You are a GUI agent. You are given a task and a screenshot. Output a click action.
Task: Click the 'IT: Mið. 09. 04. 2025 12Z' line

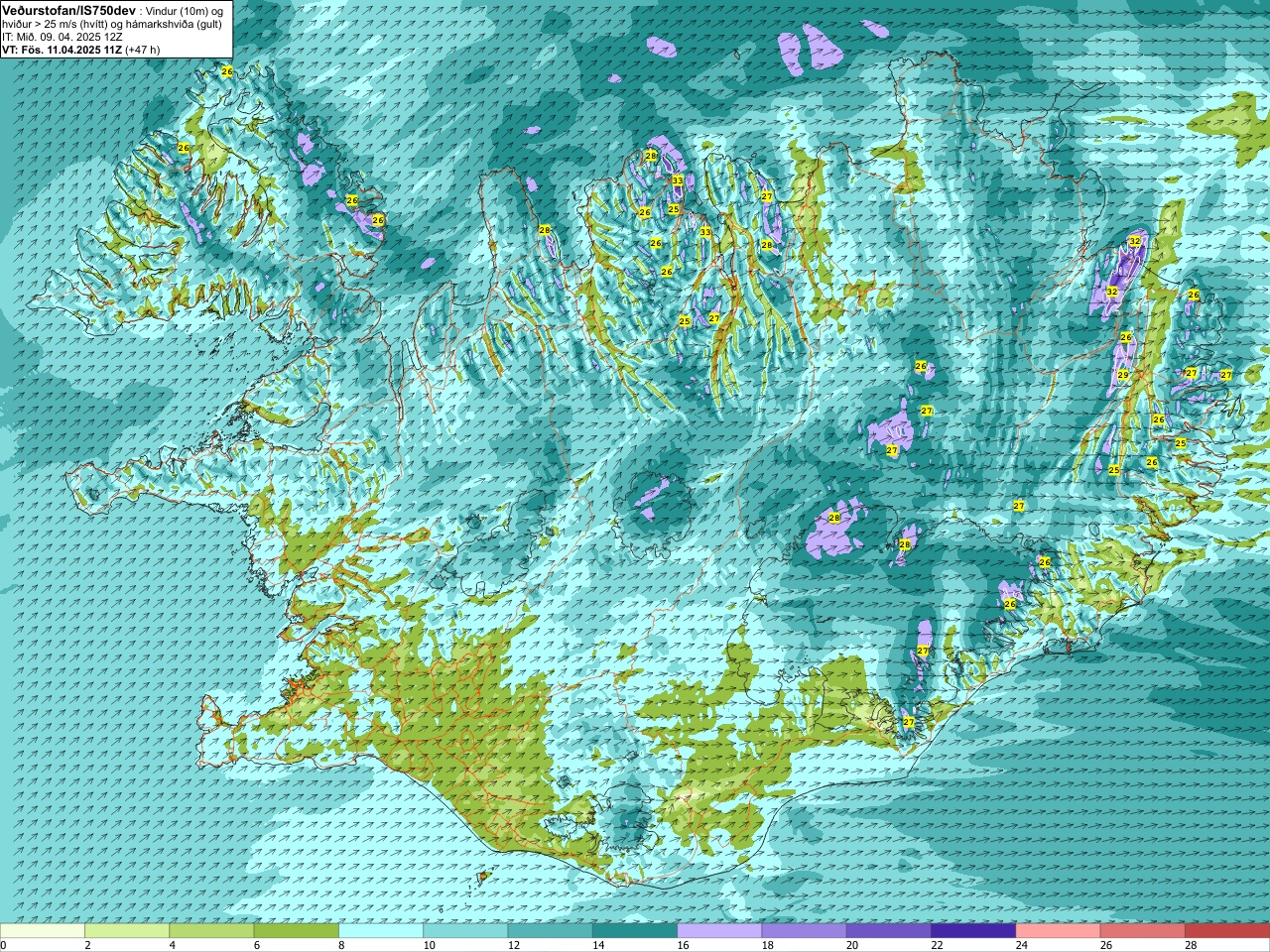[x=63, y=36]
